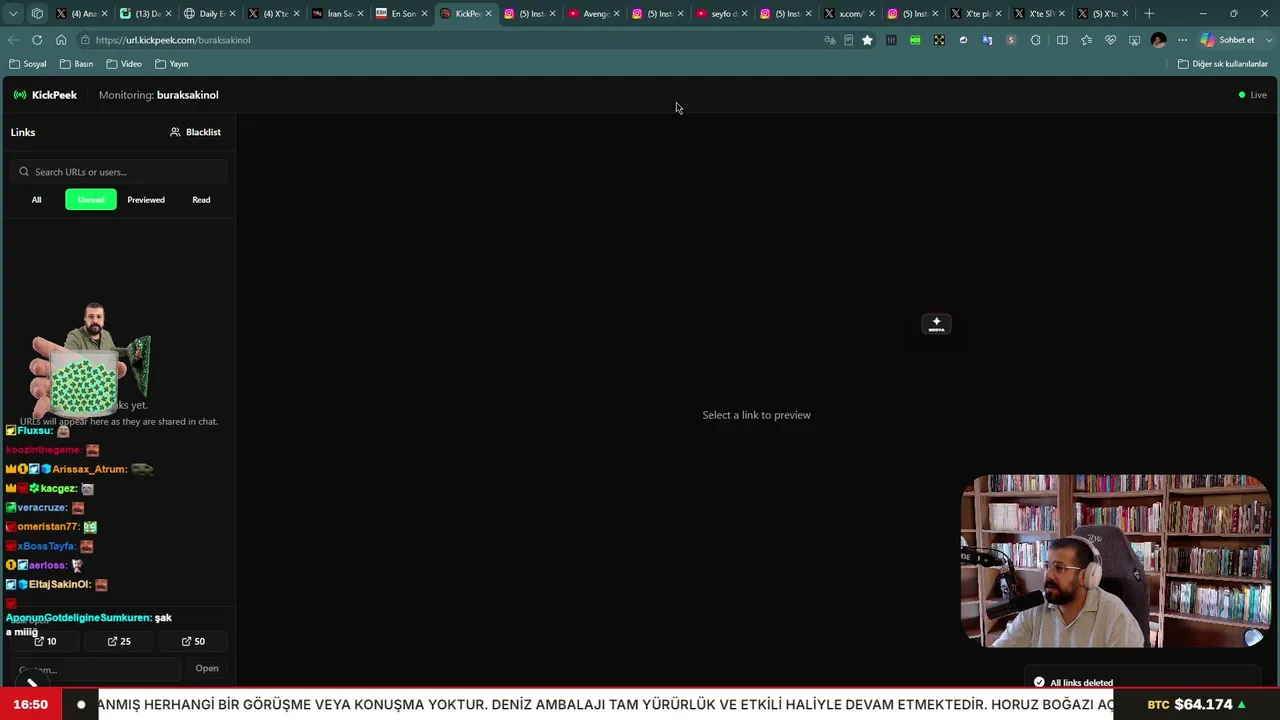Click the user name Arissax_Atrum in chat

[x=89, y=469]
